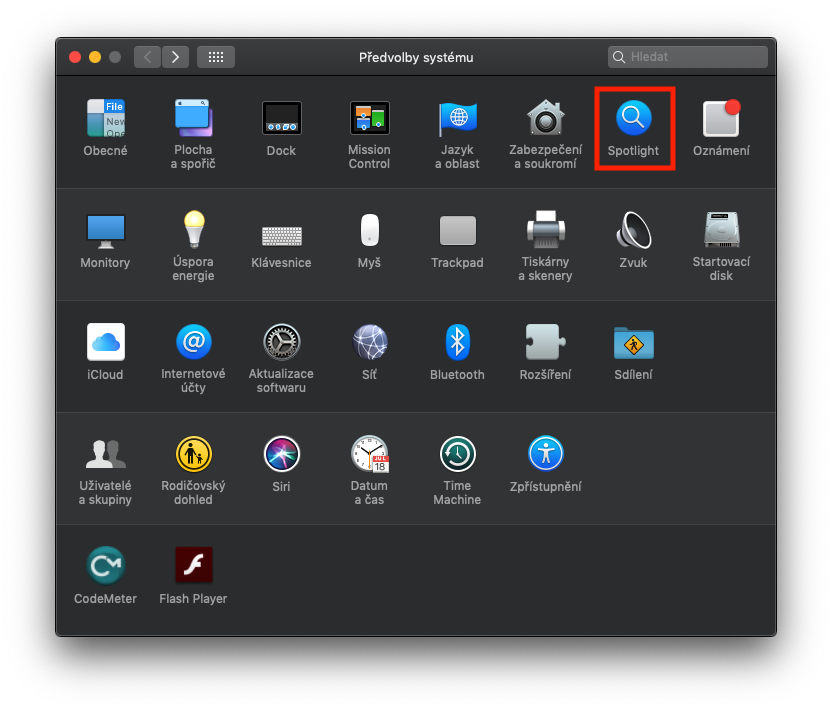The height and width of the screenshot is (710, 832).
Task: Close the Předvolby systému window
Action: tap(75, 57)
